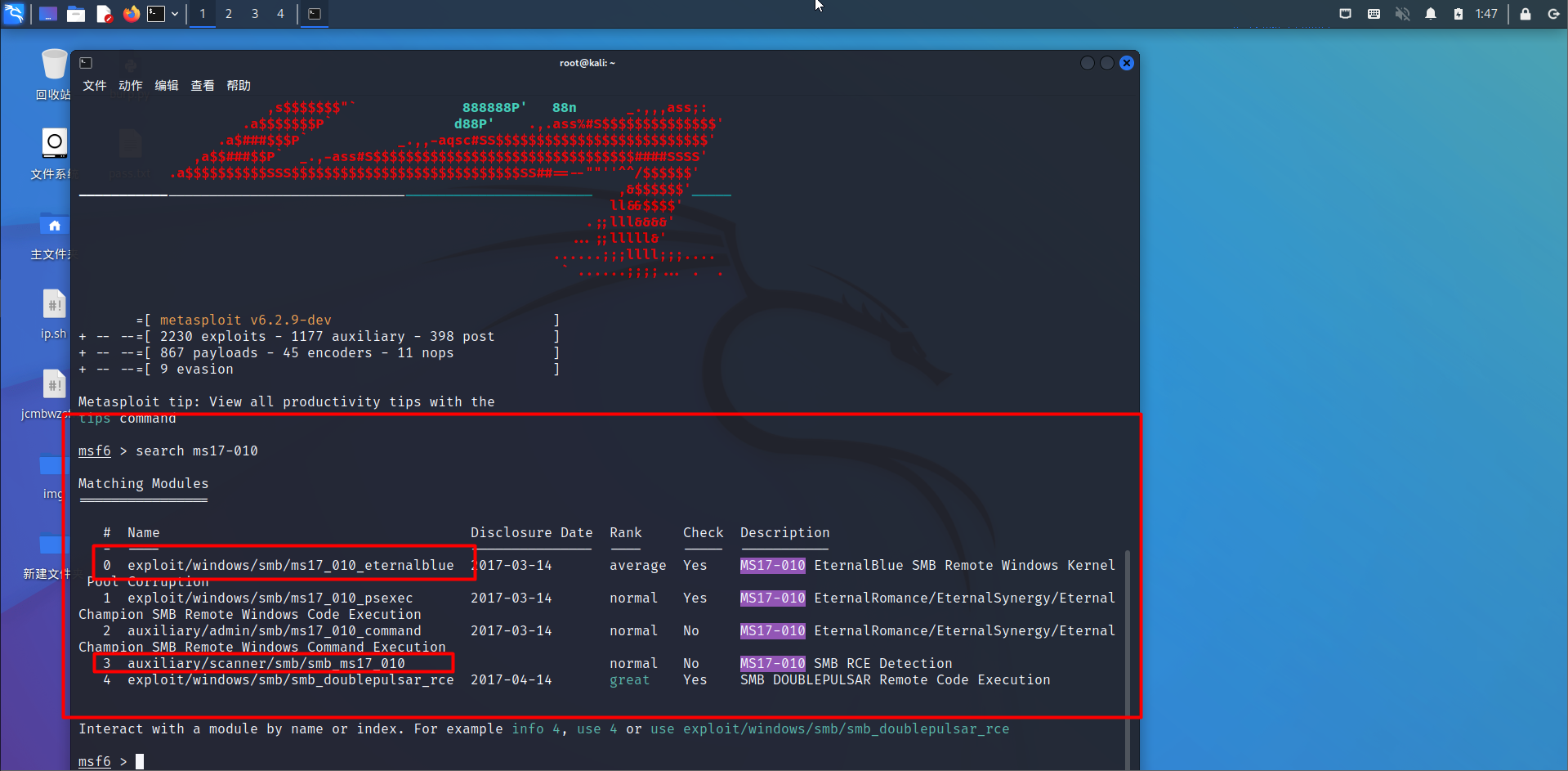1568x771 pixels.
Task: Open the battery power manager icon
Action: click(x=1459, y=14)
